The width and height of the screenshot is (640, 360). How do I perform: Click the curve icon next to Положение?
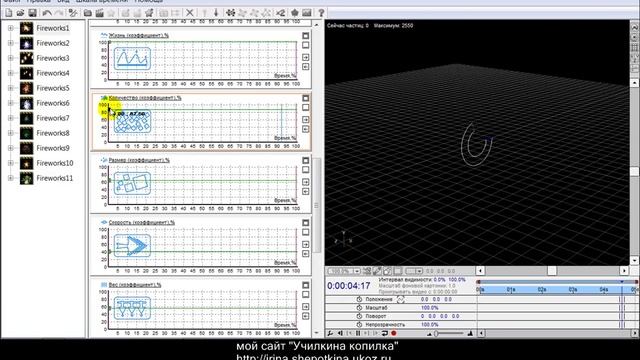click(x=400, y=300)
